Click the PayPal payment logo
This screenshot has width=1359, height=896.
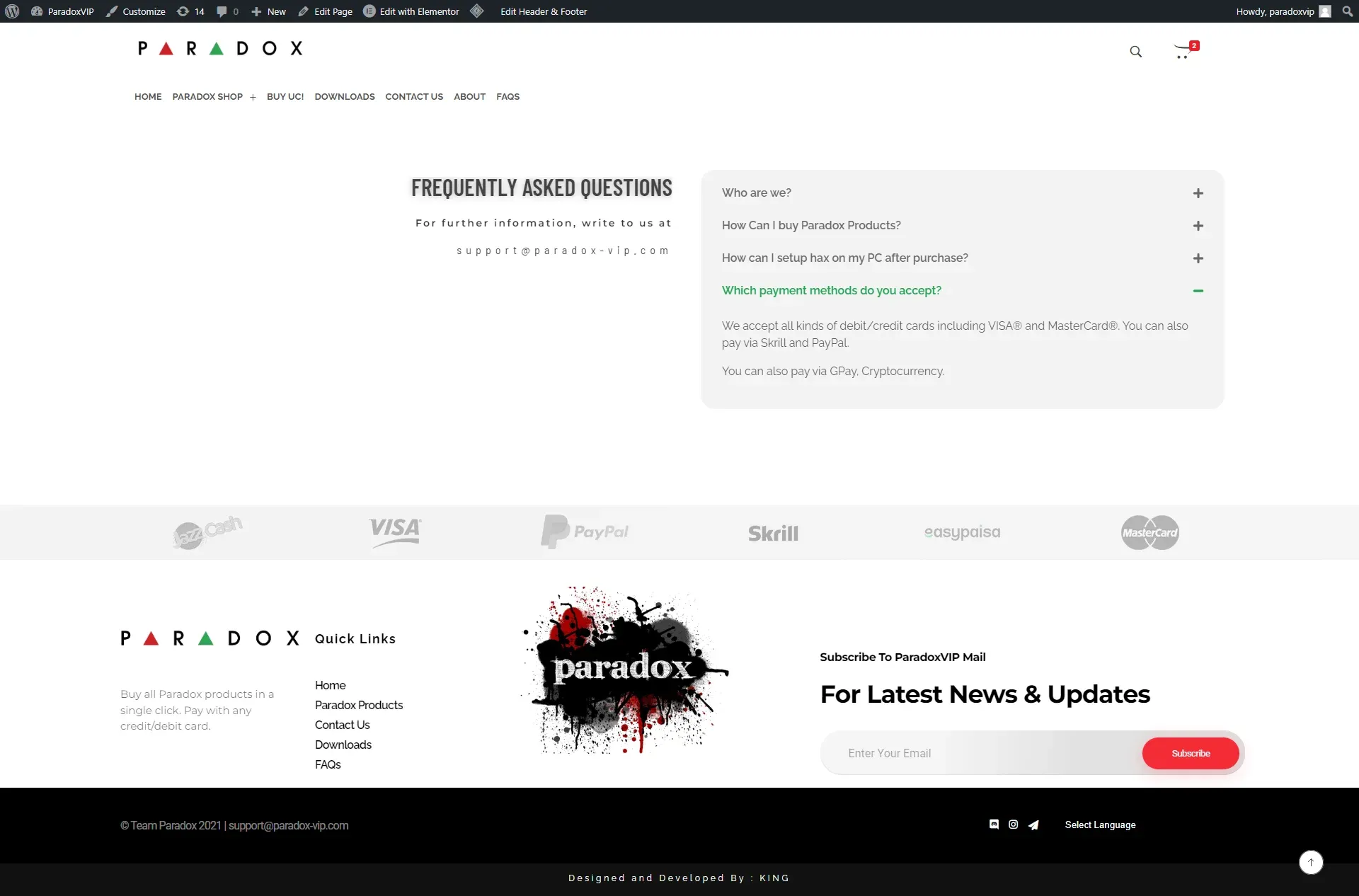pos(585,532)
